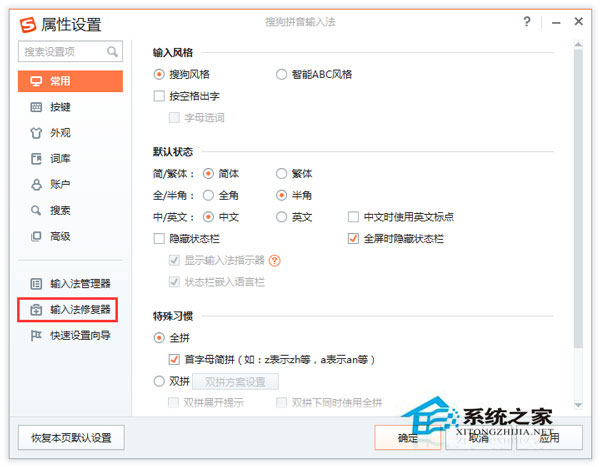The width and height of the screenshot is (600, 467).
Task: Click the Sogou logo icon in title bar
Action: click(x=28, y=25)
